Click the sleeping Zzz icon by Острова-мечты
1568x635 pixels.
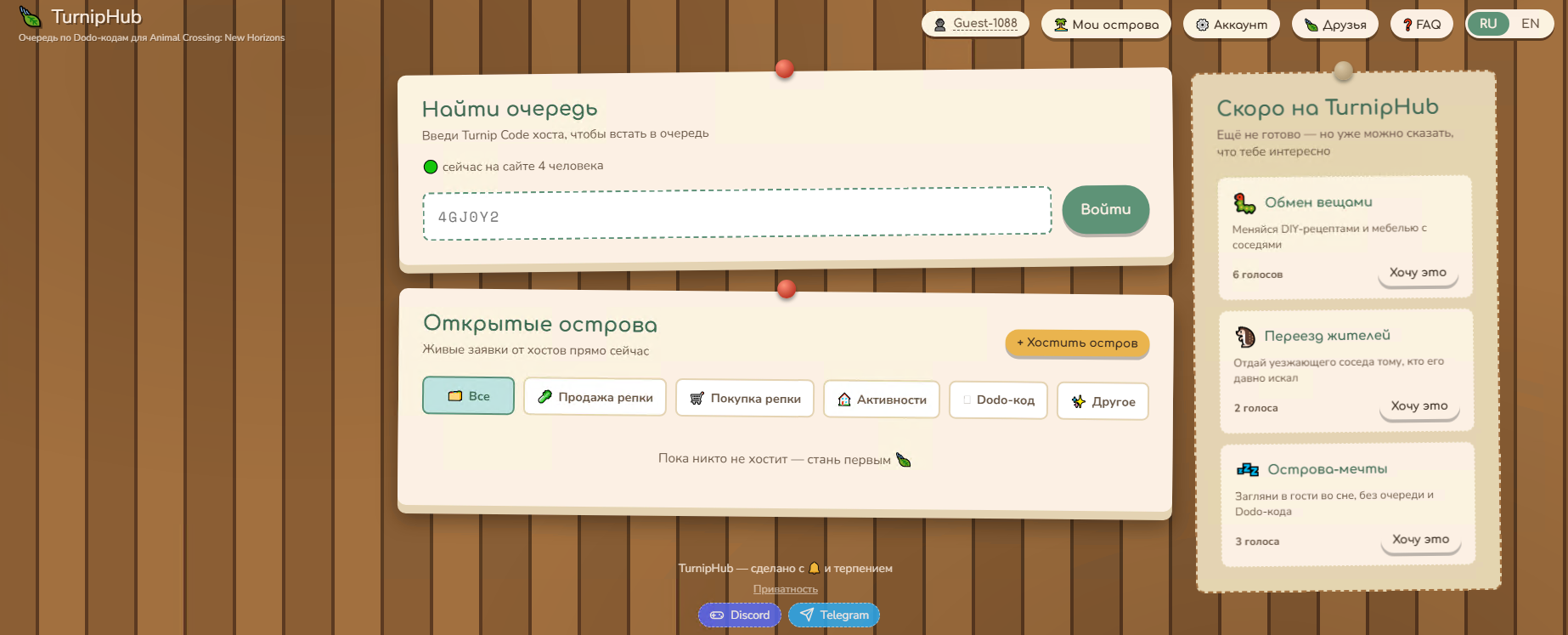pos(1248,469)
